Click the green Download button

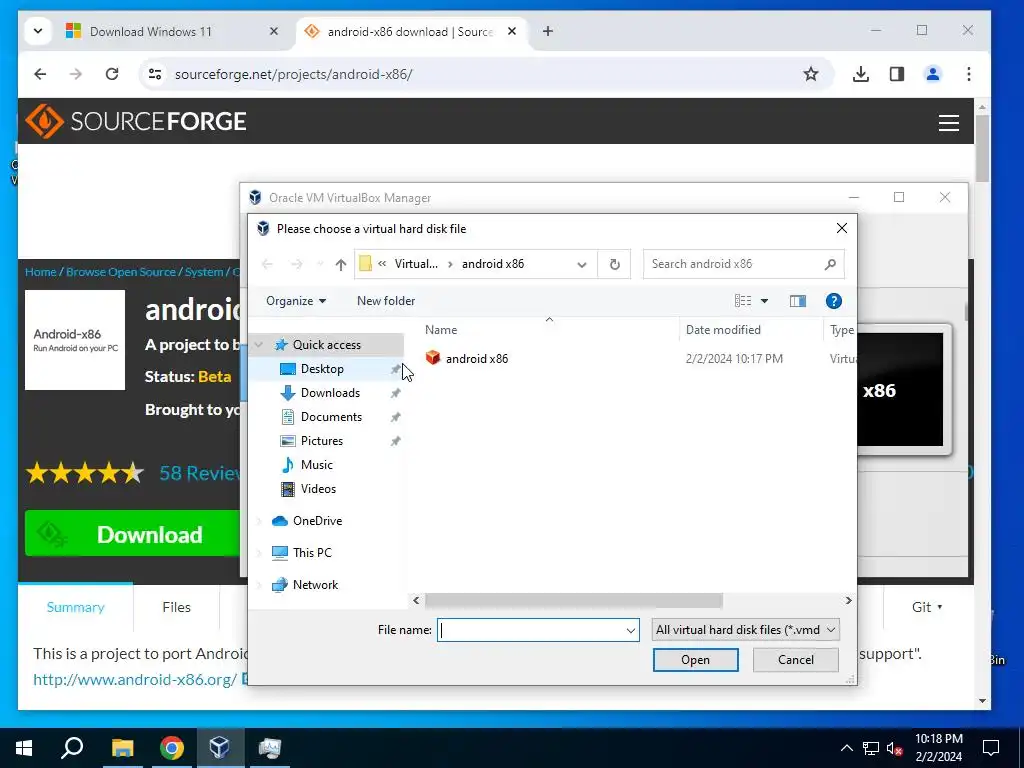133,534
